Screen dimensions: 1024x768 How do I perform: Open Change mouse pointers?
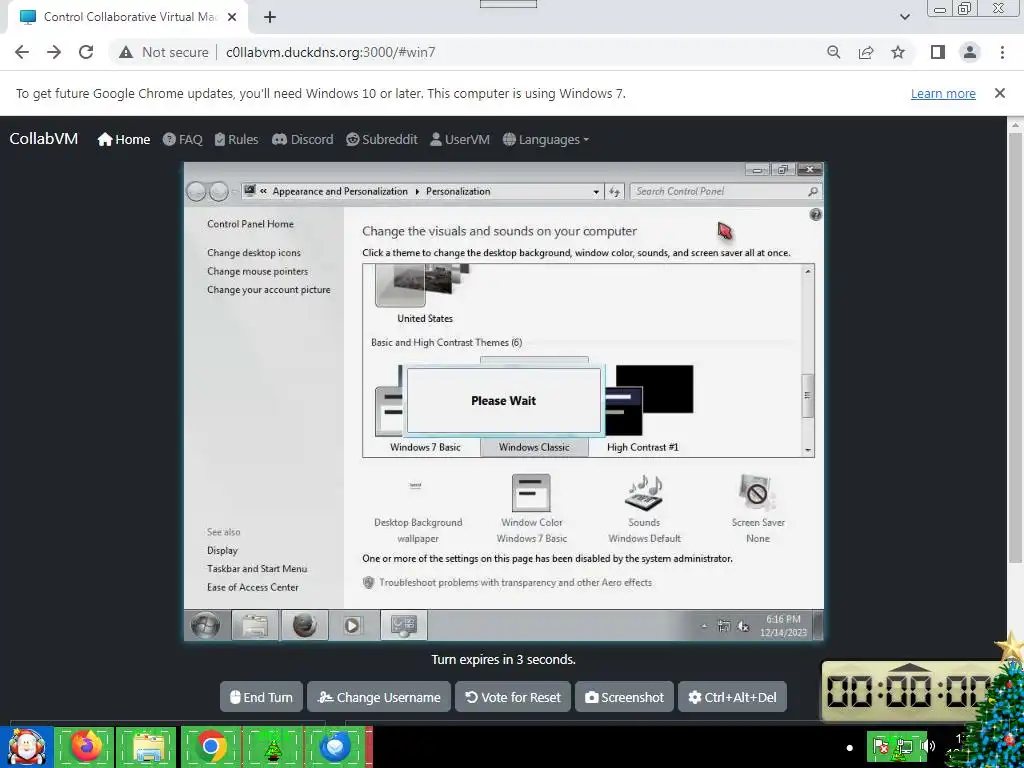point(257,271)
